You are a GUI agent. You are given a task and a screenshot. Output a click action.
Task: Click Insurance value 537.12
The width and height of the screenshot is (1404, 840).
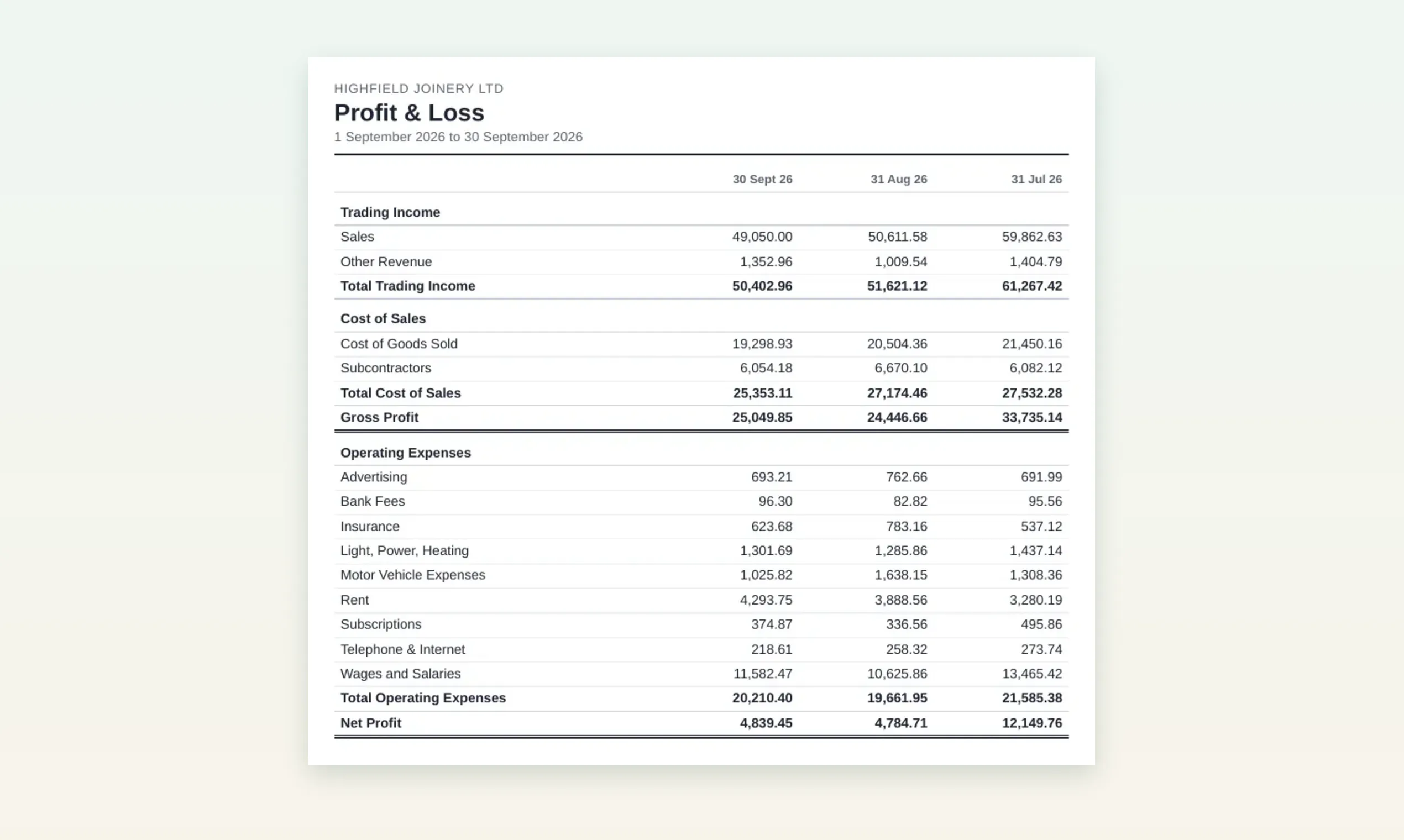[1041, 527]
